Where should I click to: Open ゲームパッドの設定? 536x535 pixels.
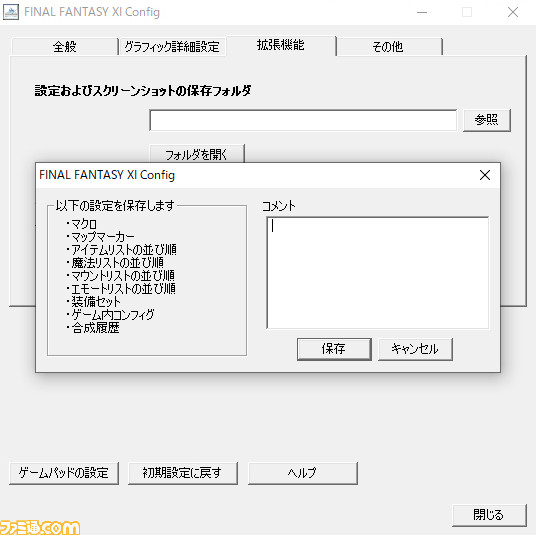point(64,473)
